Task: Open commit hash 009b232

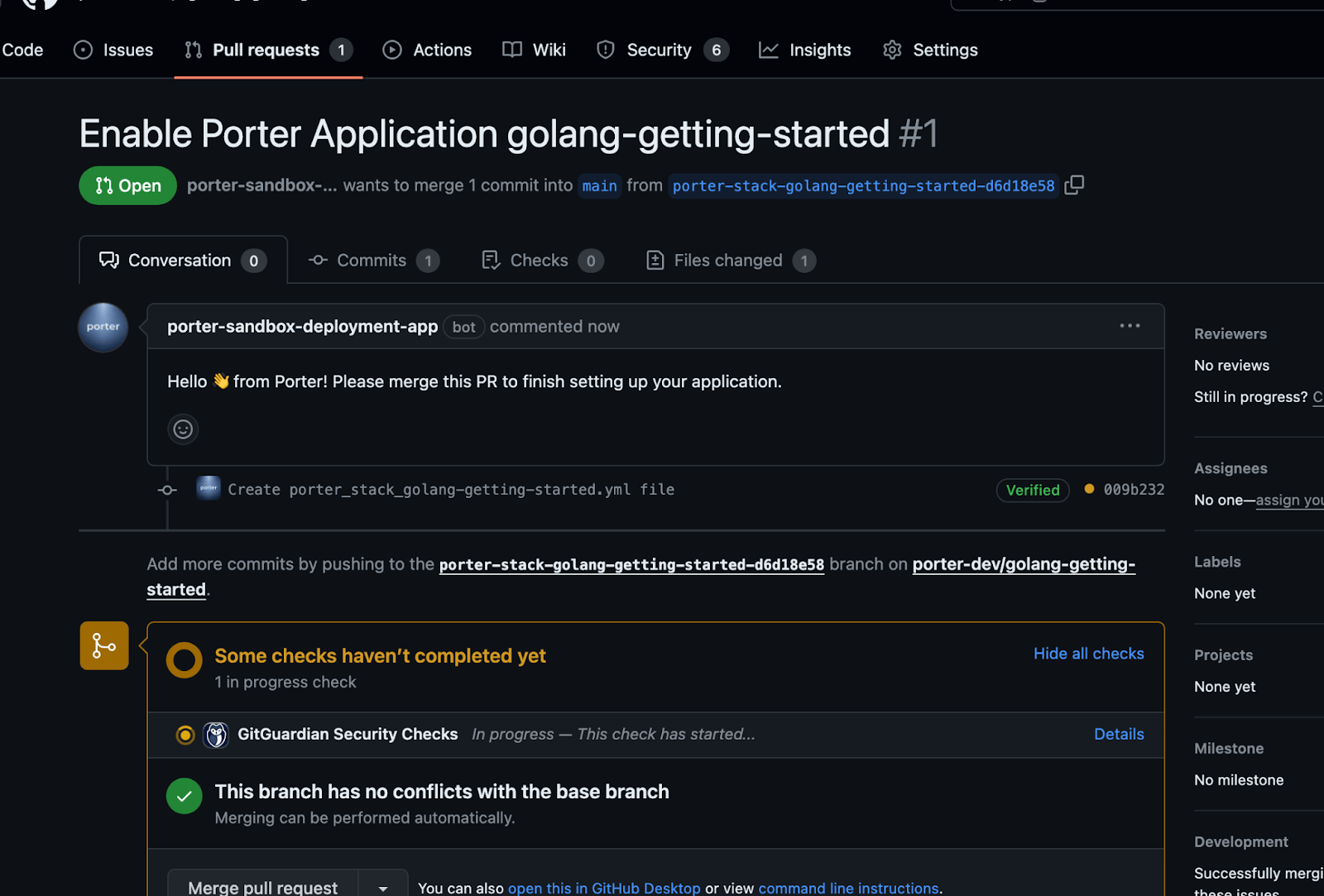Action: [x=1134, y=490]
